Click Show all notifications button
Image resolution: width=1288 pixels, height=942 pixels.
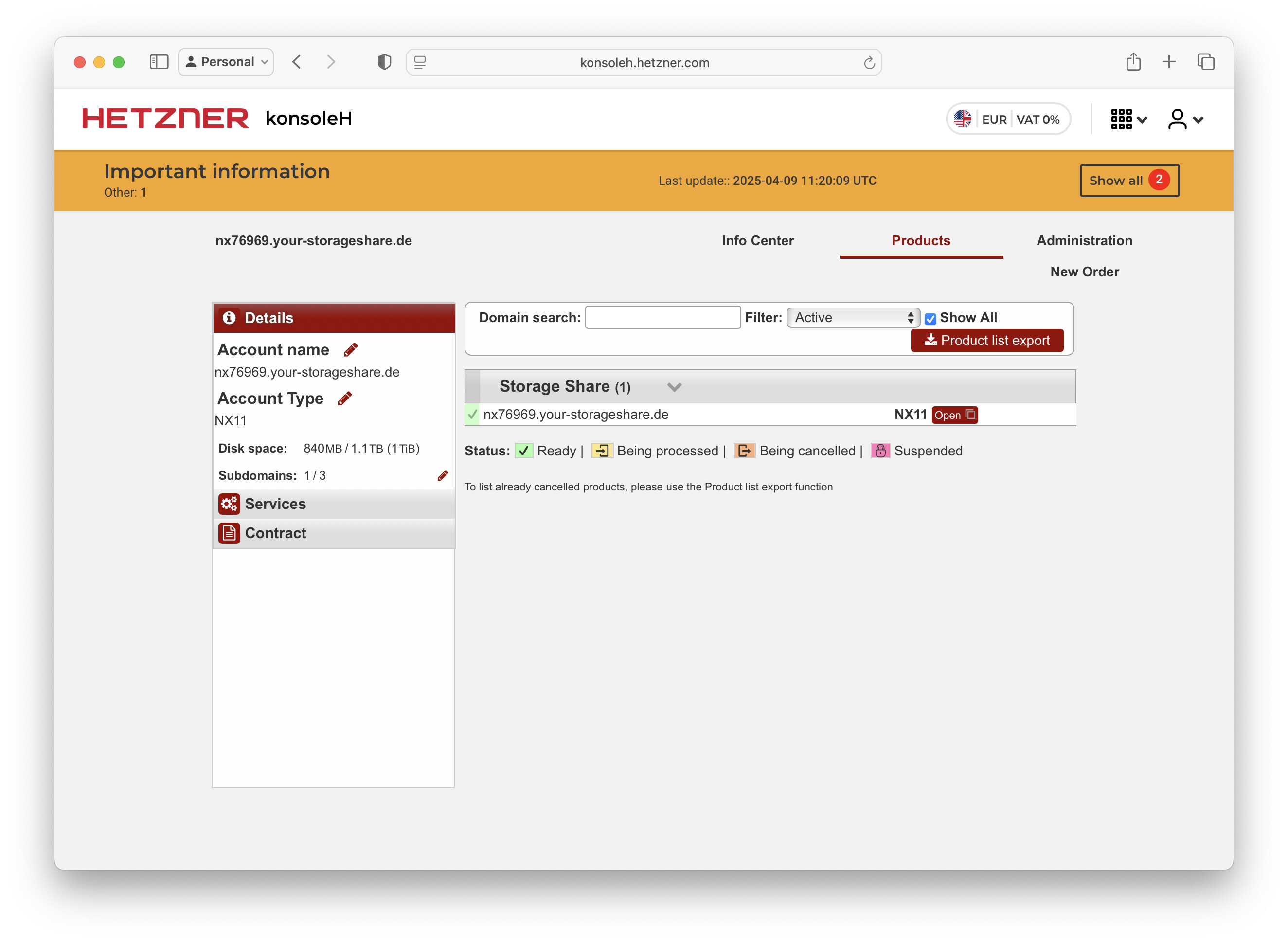click(1129, 180)
